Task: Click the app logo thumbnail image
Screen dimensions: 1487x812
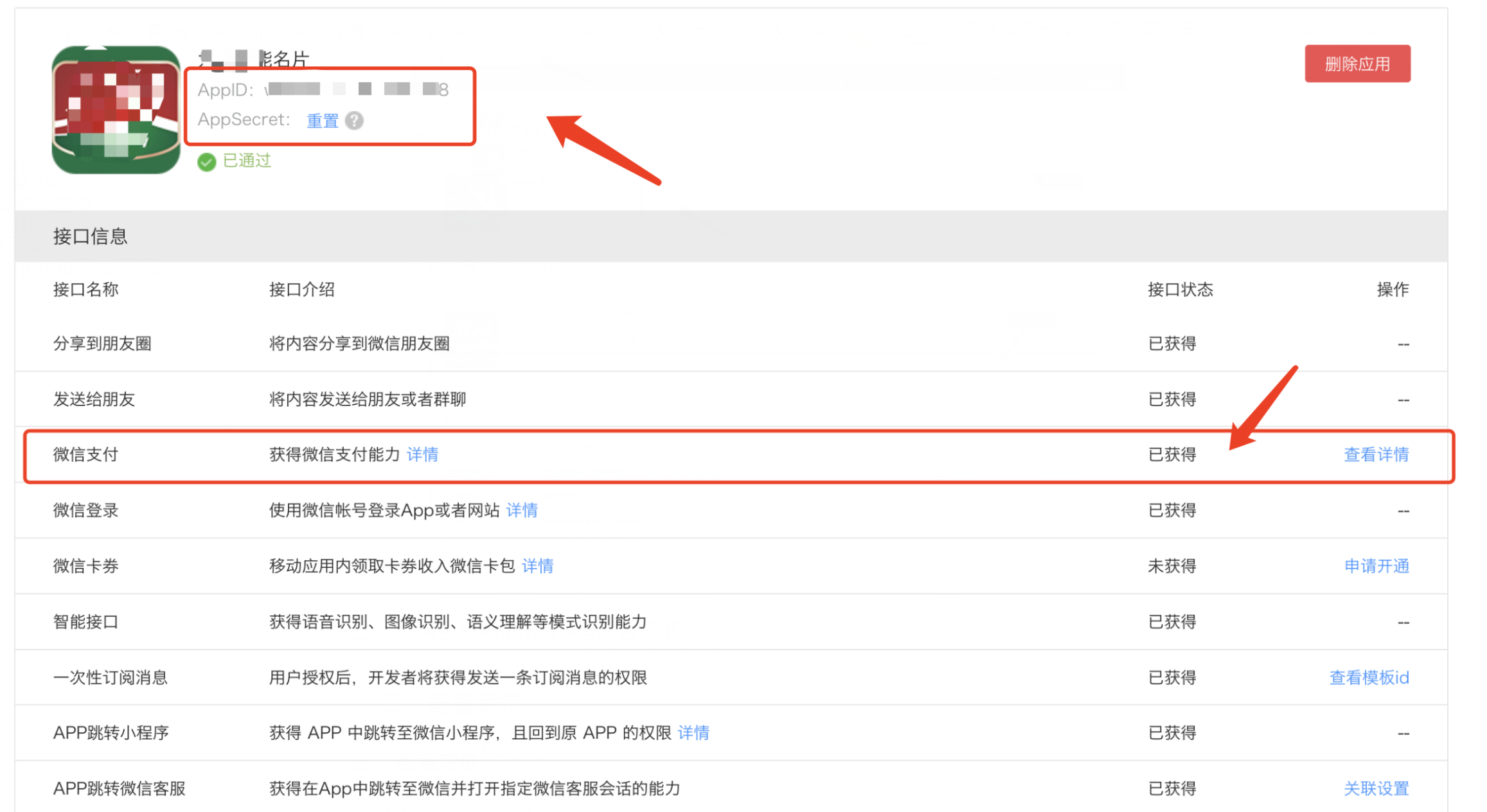Action: pos(116,109)
